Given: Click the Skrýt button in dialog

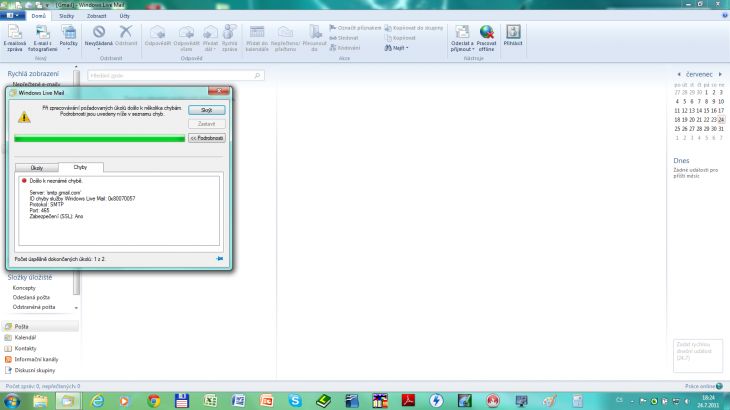Looking at the screenshot, I should click(x=207, y=110).
